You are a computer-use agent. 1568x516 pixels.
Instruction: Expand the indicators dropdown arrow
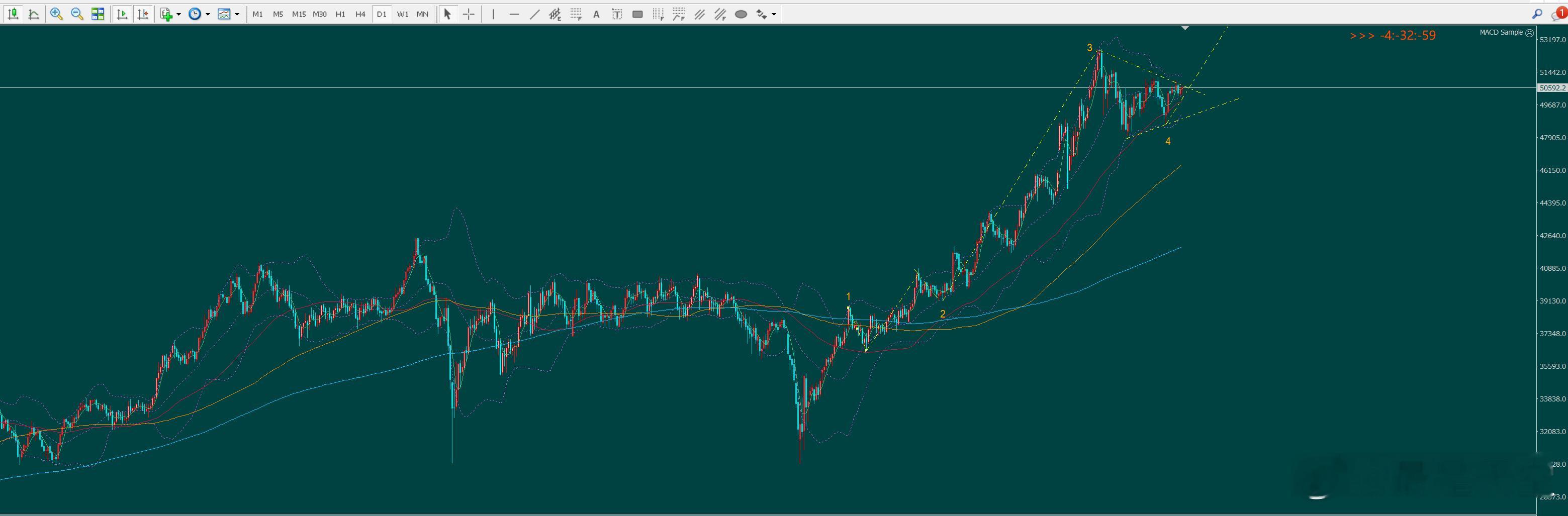pos(178,14)
